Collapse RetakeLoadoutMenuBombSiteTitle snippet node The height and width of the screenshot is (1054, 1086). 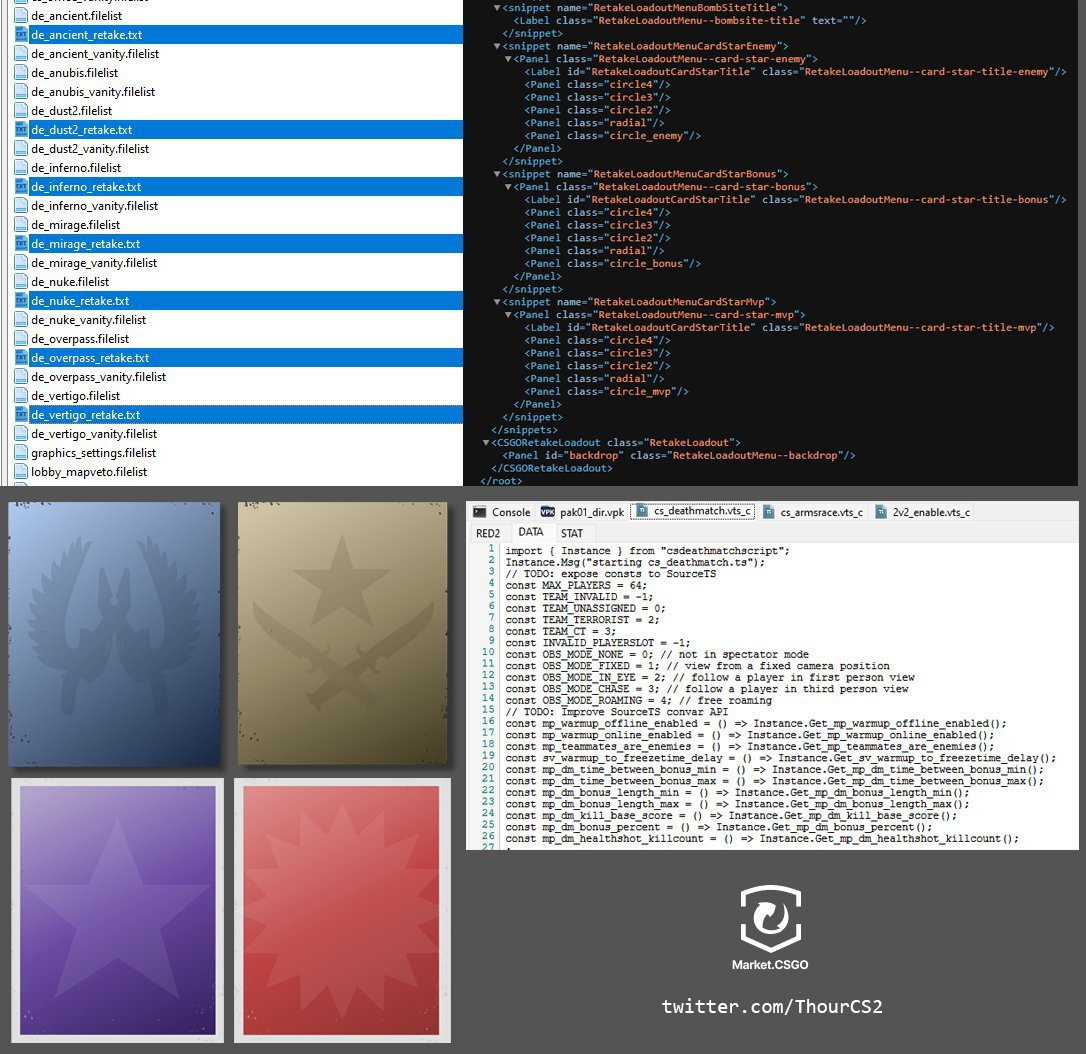pyautogui.click(x=497, y=8)
